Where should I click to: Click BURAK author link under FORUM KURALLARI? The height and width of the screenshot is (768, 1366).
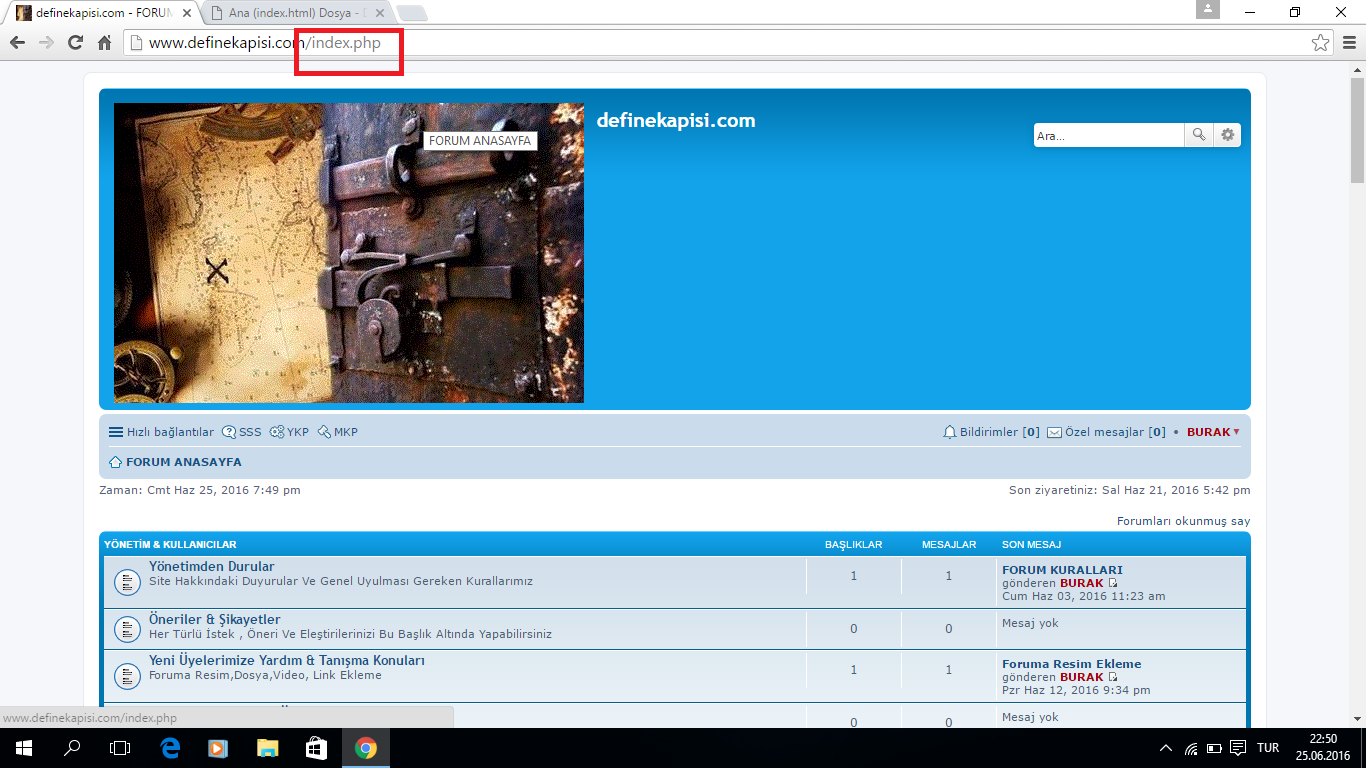coord(1082,583)
